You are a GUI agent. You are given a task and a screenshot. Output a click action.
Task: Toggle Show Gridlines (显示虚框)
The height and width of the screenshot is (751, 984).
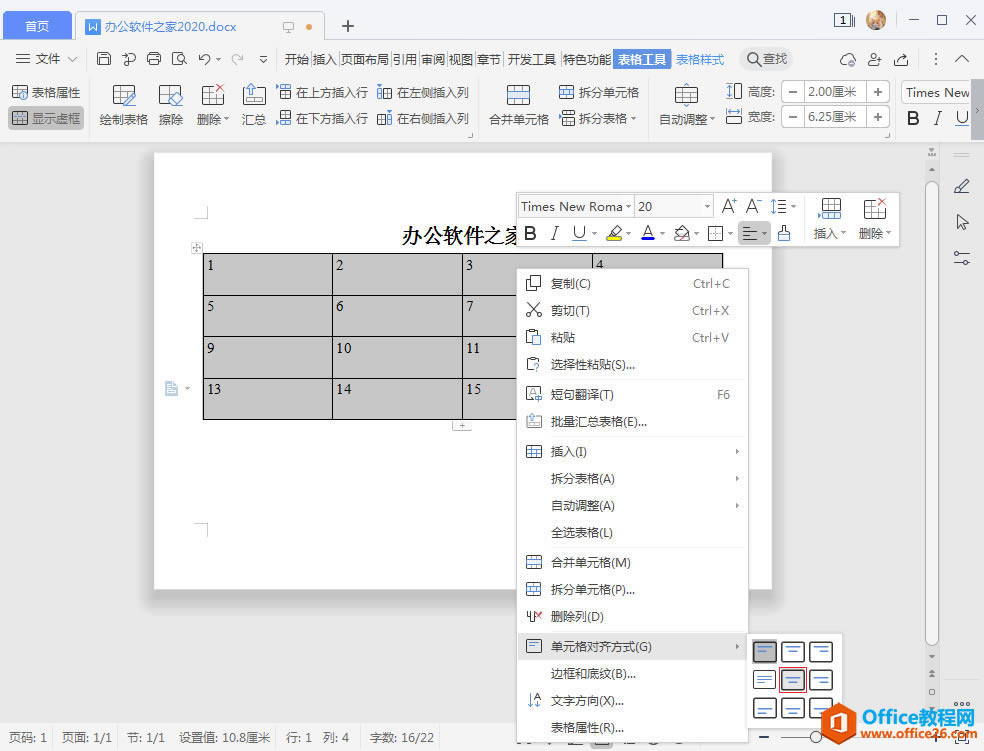tap(46, 118)
